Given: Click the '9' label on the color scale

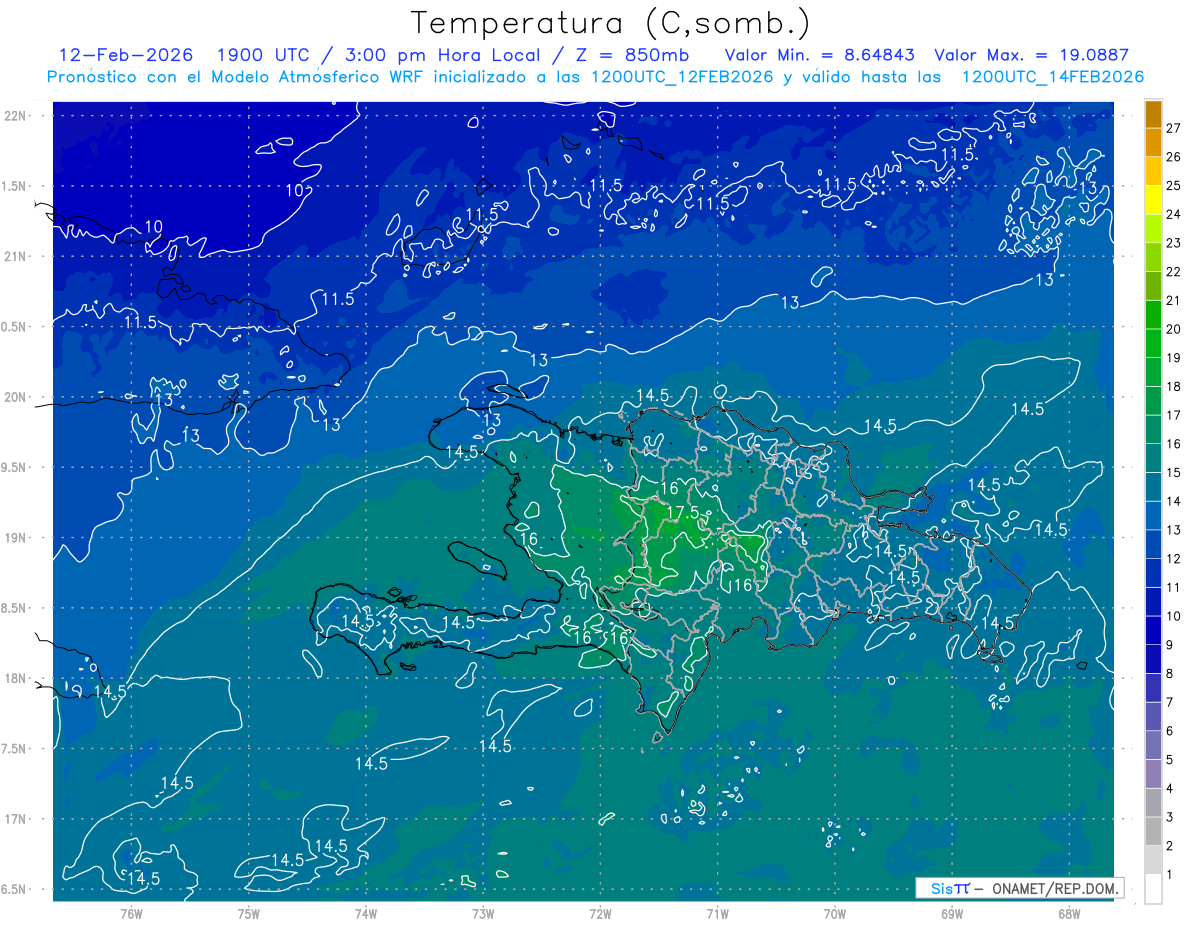Looking at the screenshot, I should (x=1170, y=645).
